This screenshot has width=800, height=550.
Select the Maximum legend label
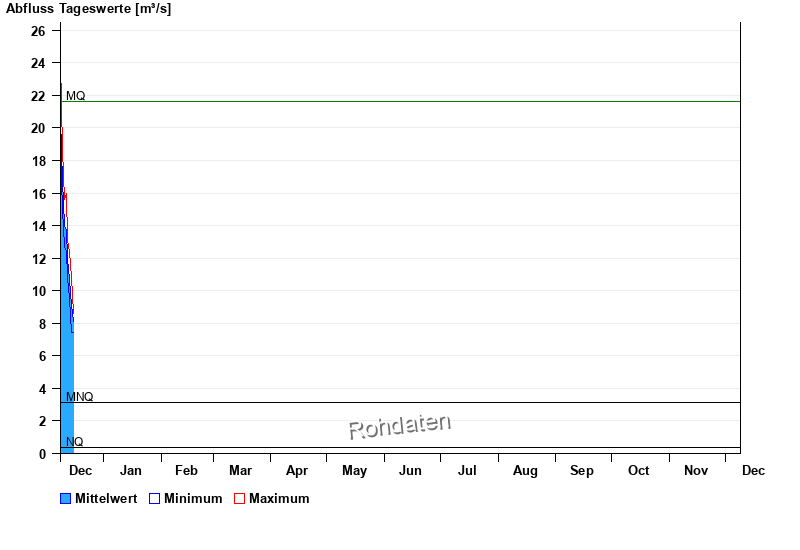279,499
